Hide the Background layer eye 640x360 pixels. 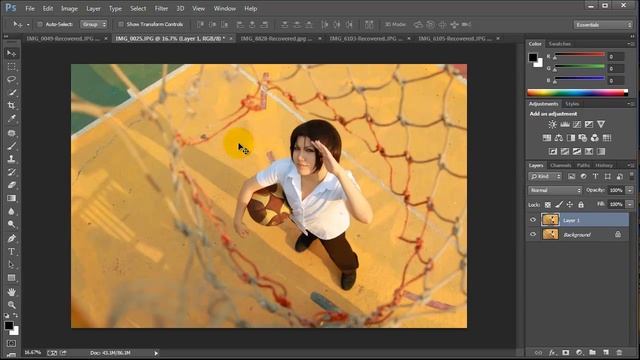(533, 235)
